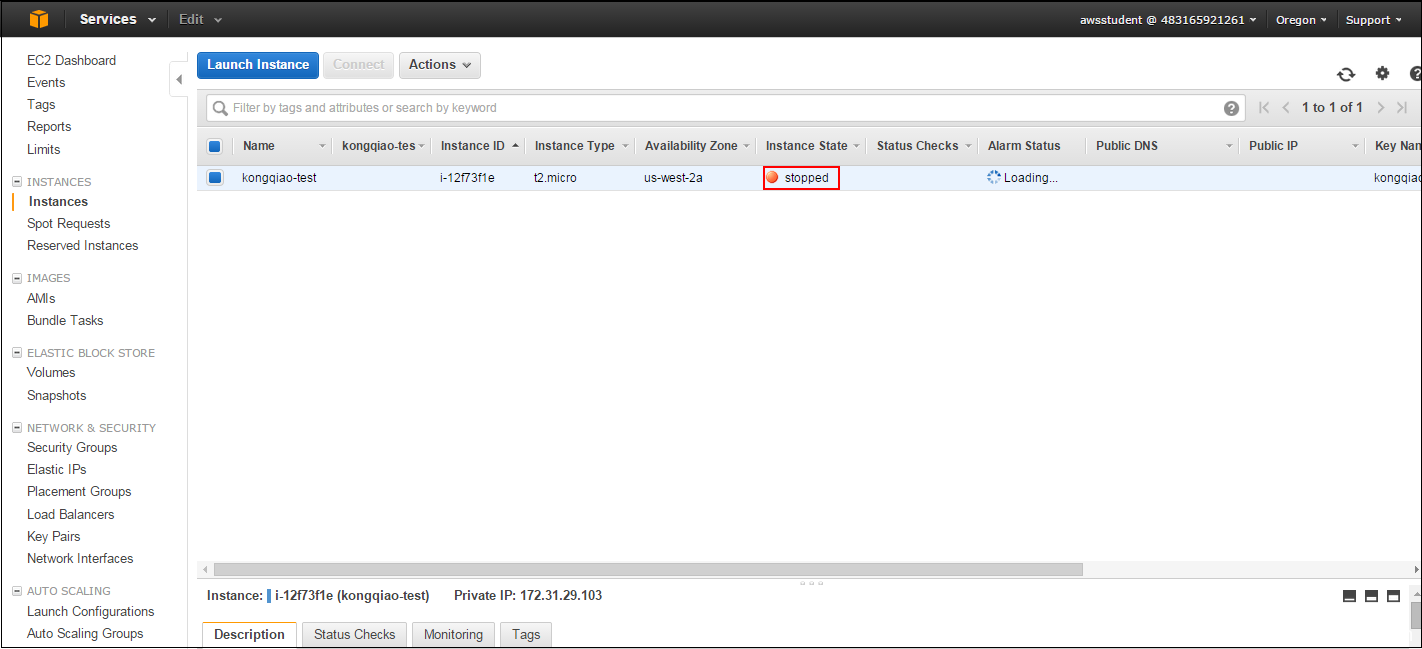Open Reserved Instances in the sidebar

pos(82,246)
